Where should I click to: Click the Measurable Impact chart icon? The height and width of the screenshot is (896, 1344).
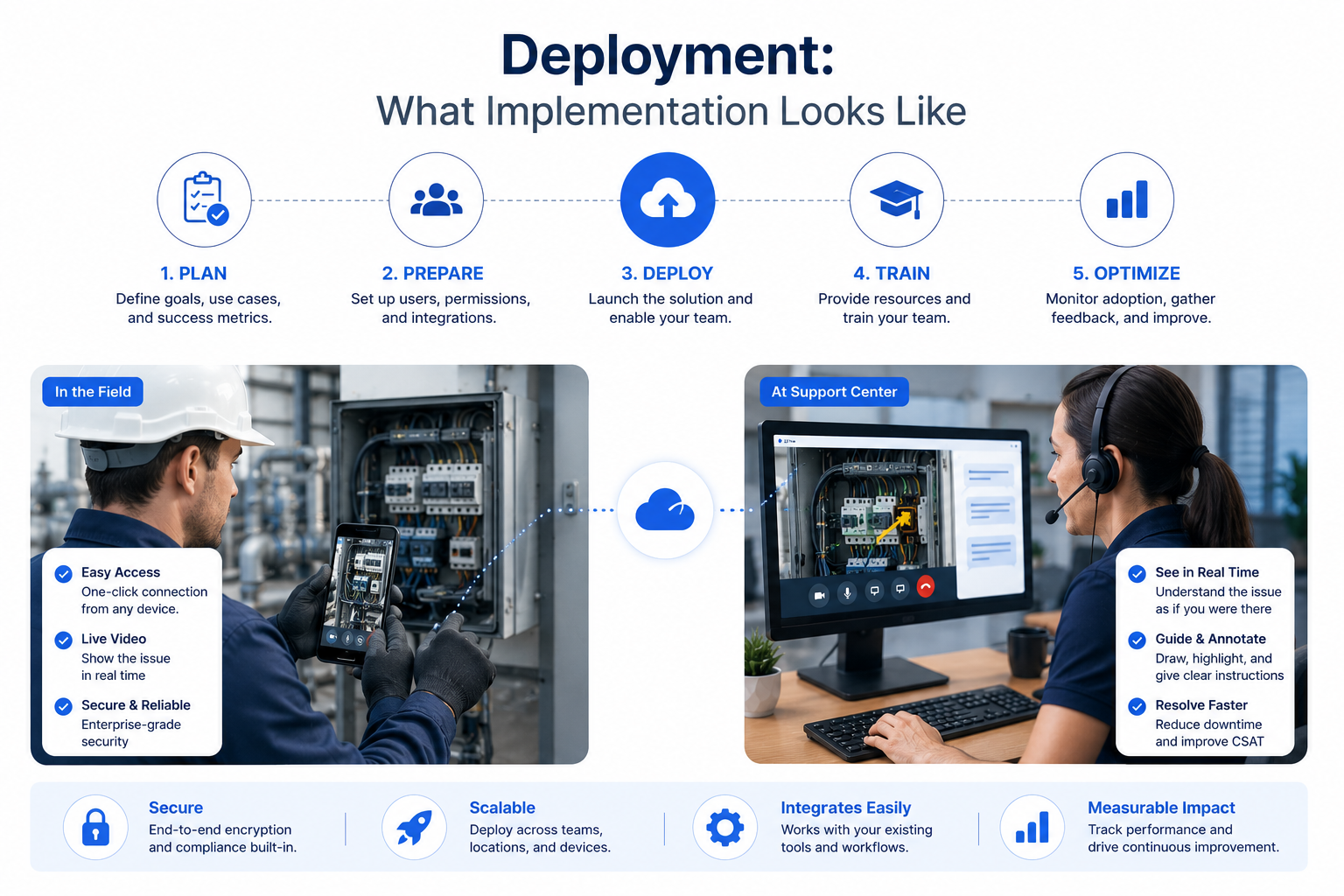[x=1032, y=827]
